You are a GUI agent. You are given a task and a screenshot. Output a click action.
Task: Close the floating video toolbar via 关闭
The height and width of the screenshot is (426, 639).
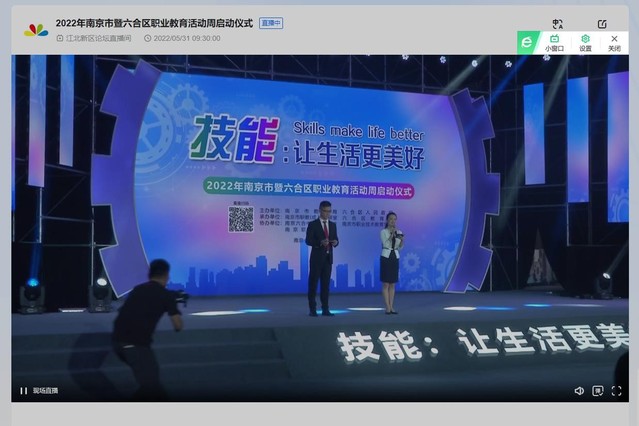(x=614, y=43)
